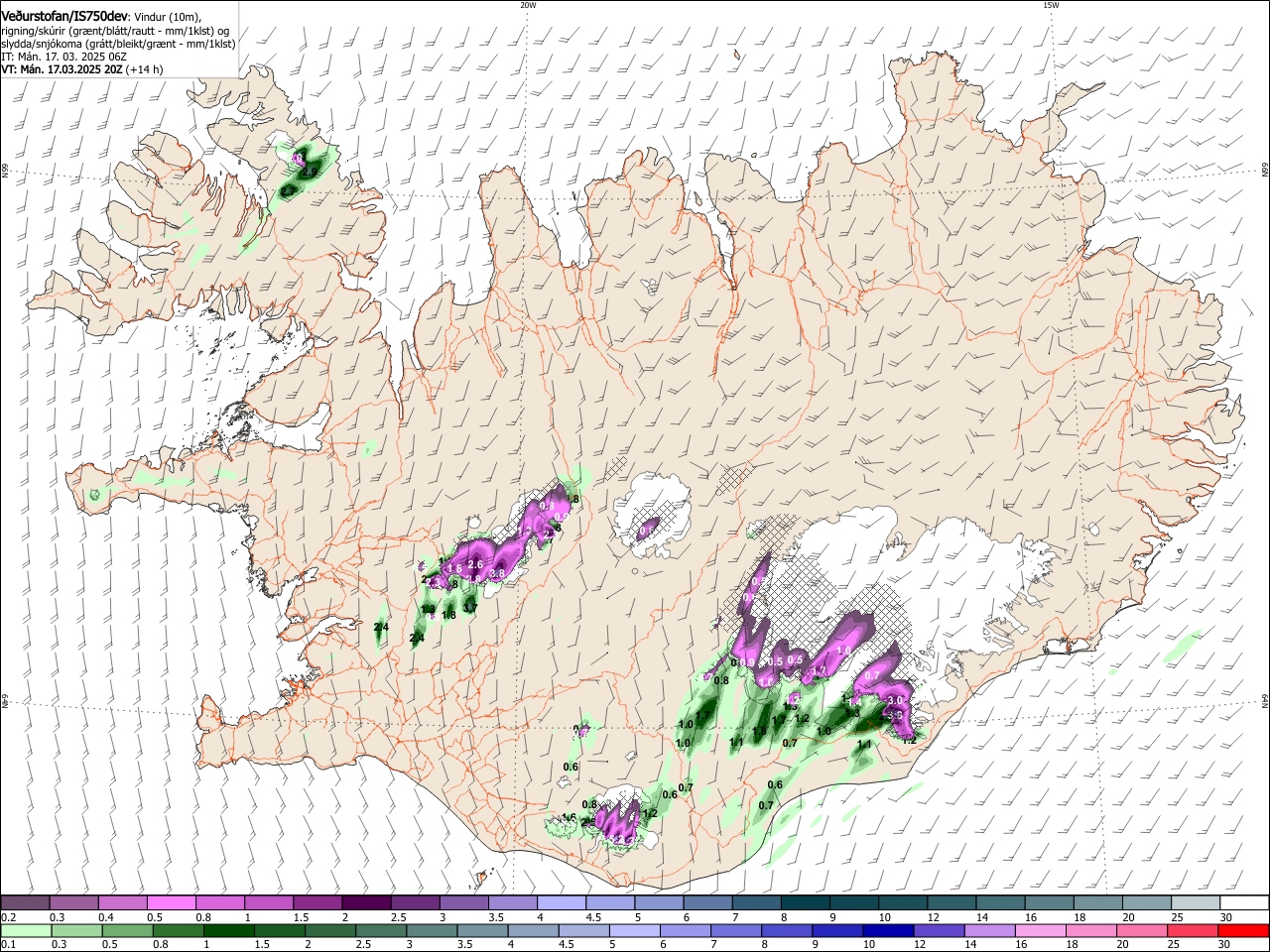Click the 'VT: Mán. 17.03.2025 20Z' valid time

[62, 69]
